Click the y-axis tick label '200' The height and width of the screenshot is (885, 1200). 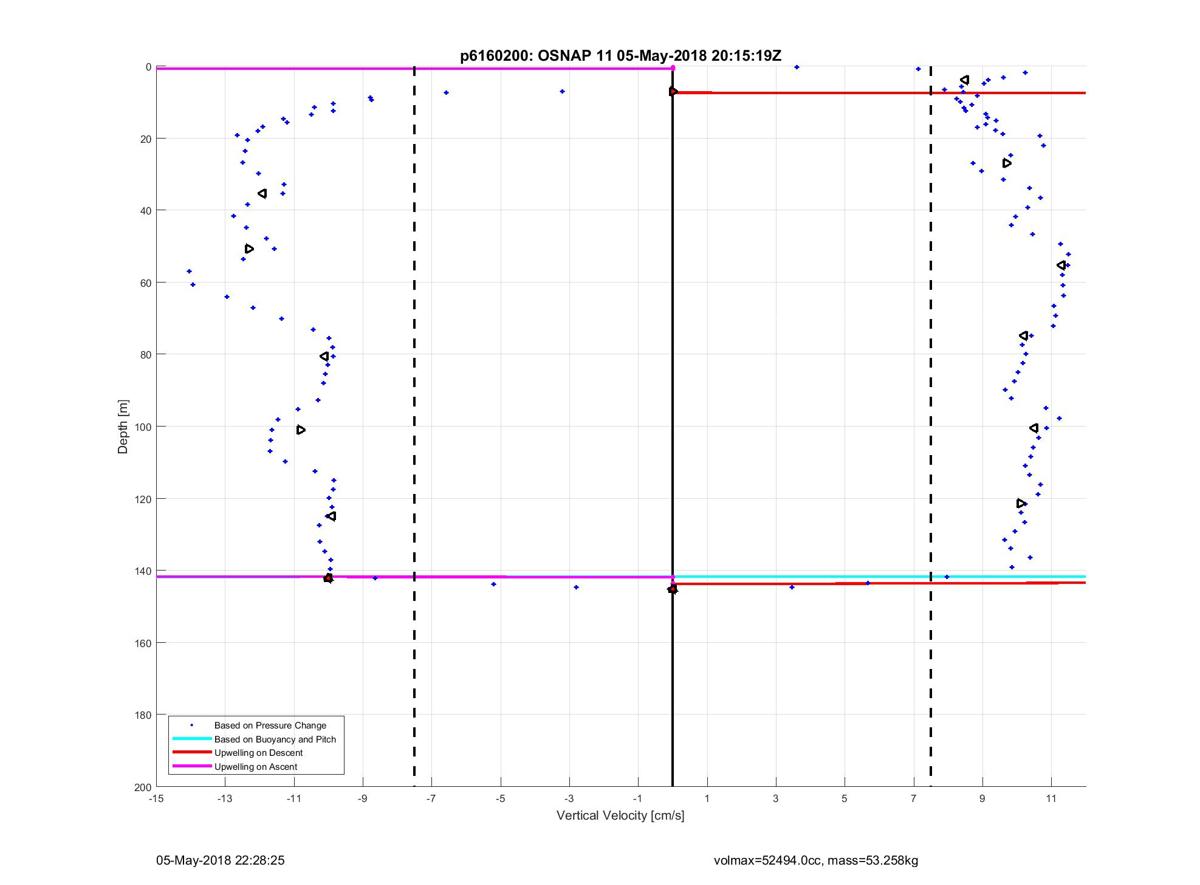(142, 788)
